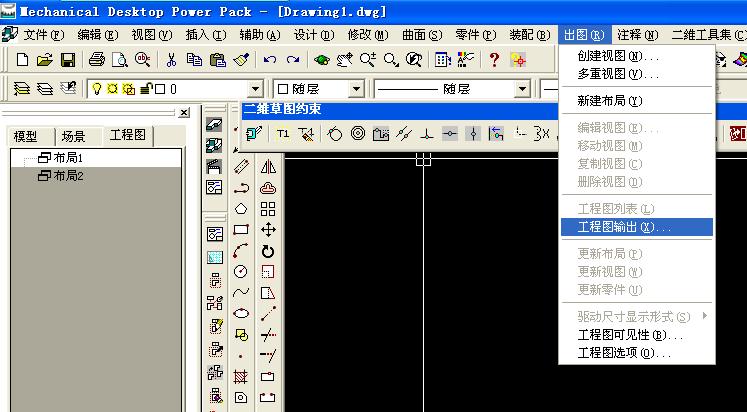Click the zoom realtime magnifier icon

367,60
